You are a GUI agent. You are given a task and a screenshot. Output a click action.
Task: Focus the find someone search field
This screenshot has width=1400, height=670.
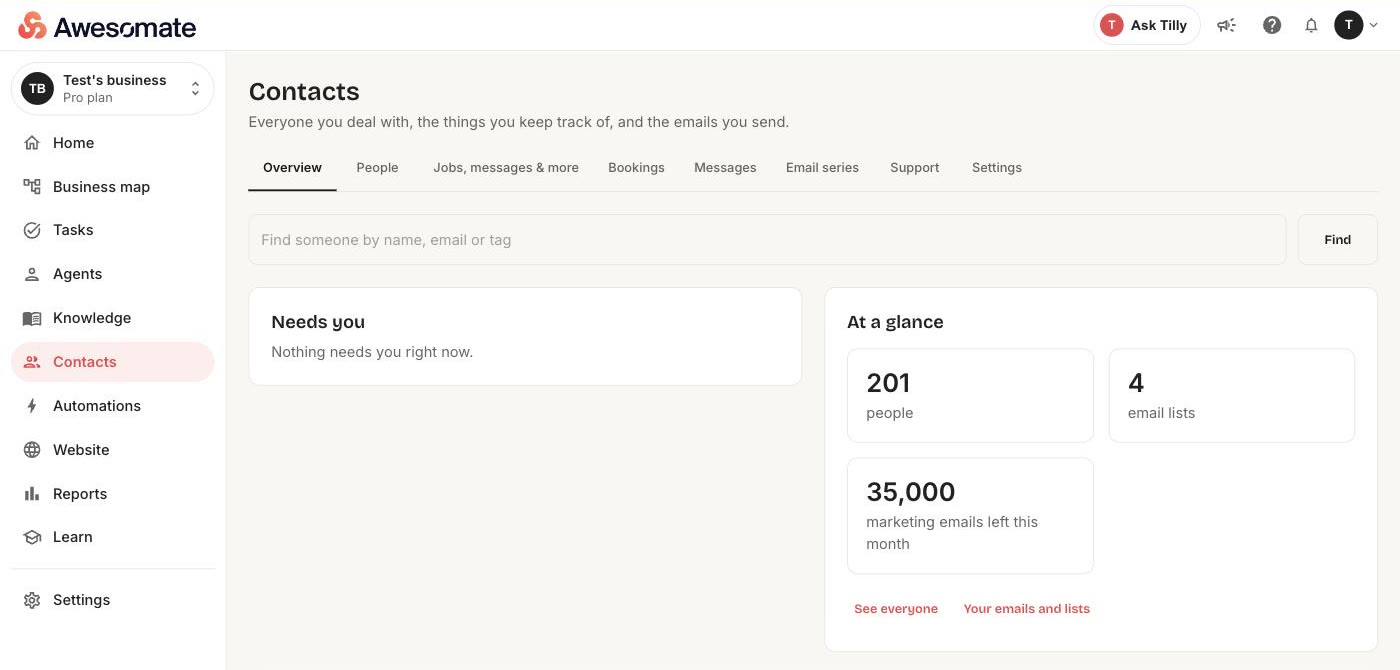click(767, 240)
